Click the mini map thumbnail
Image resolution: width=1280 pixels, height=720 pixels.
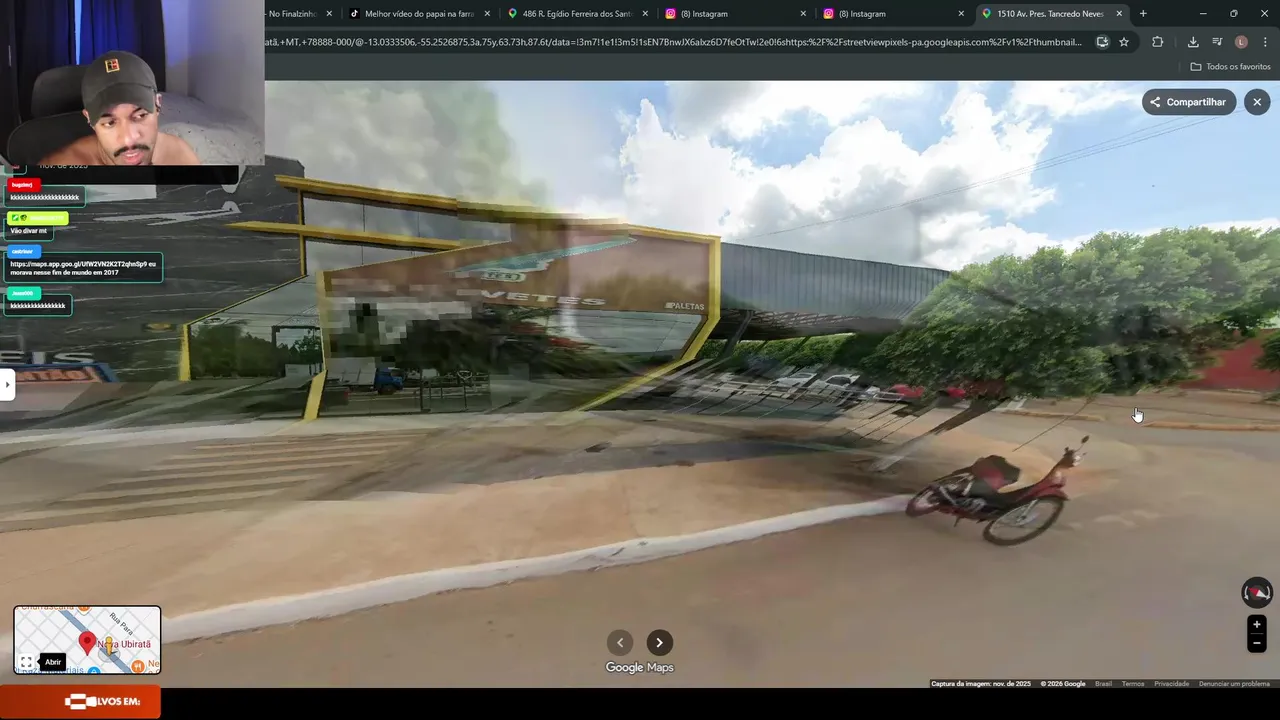point(87,640)
